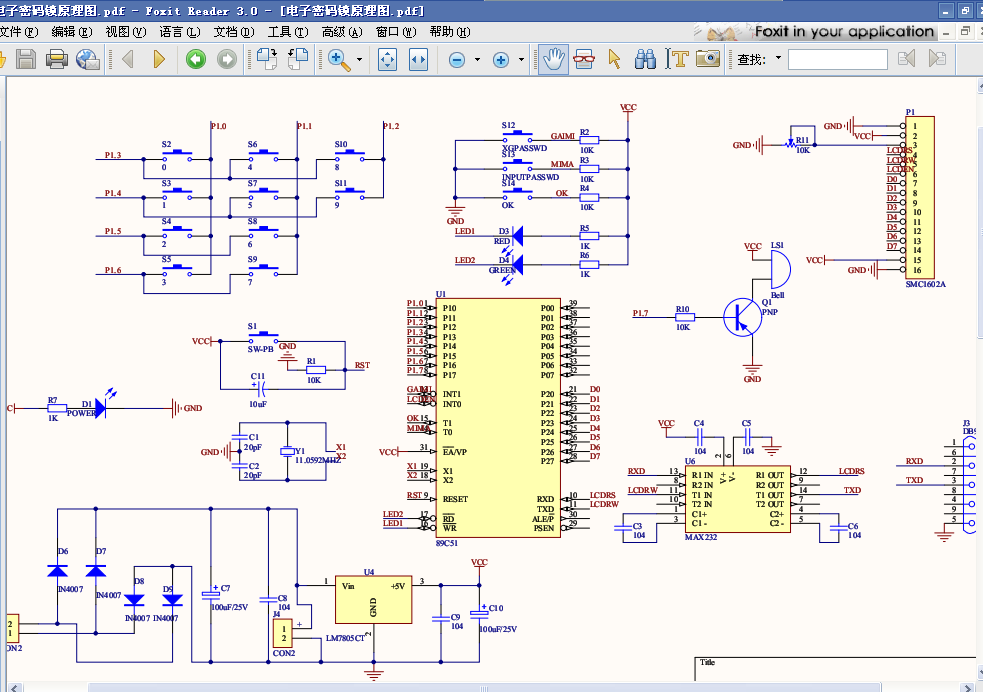Select the Hand tool

click(x=553, y=60)
